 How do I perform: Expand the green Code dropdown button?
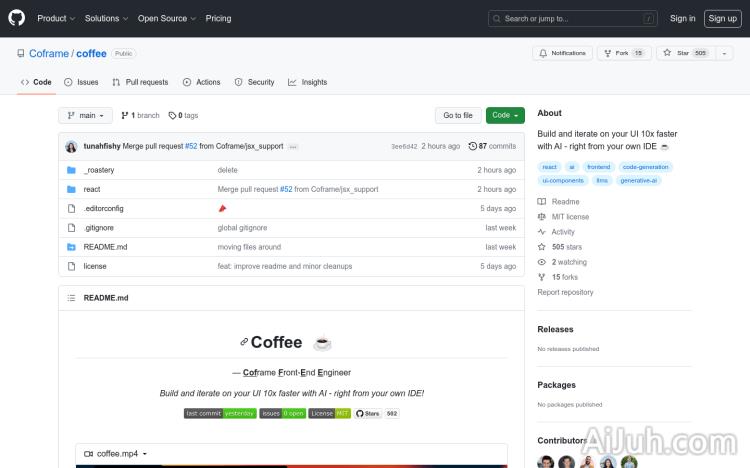tap(505, 115)
